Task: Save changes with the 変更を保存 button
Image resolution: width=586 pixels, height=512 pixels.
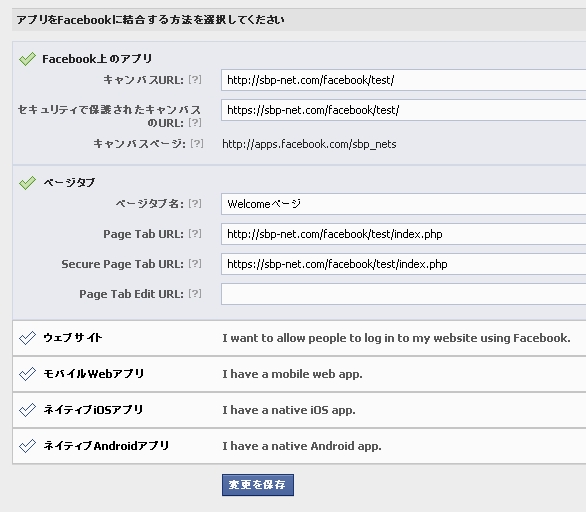Action: pyautogui.click(x=258, y=485)
